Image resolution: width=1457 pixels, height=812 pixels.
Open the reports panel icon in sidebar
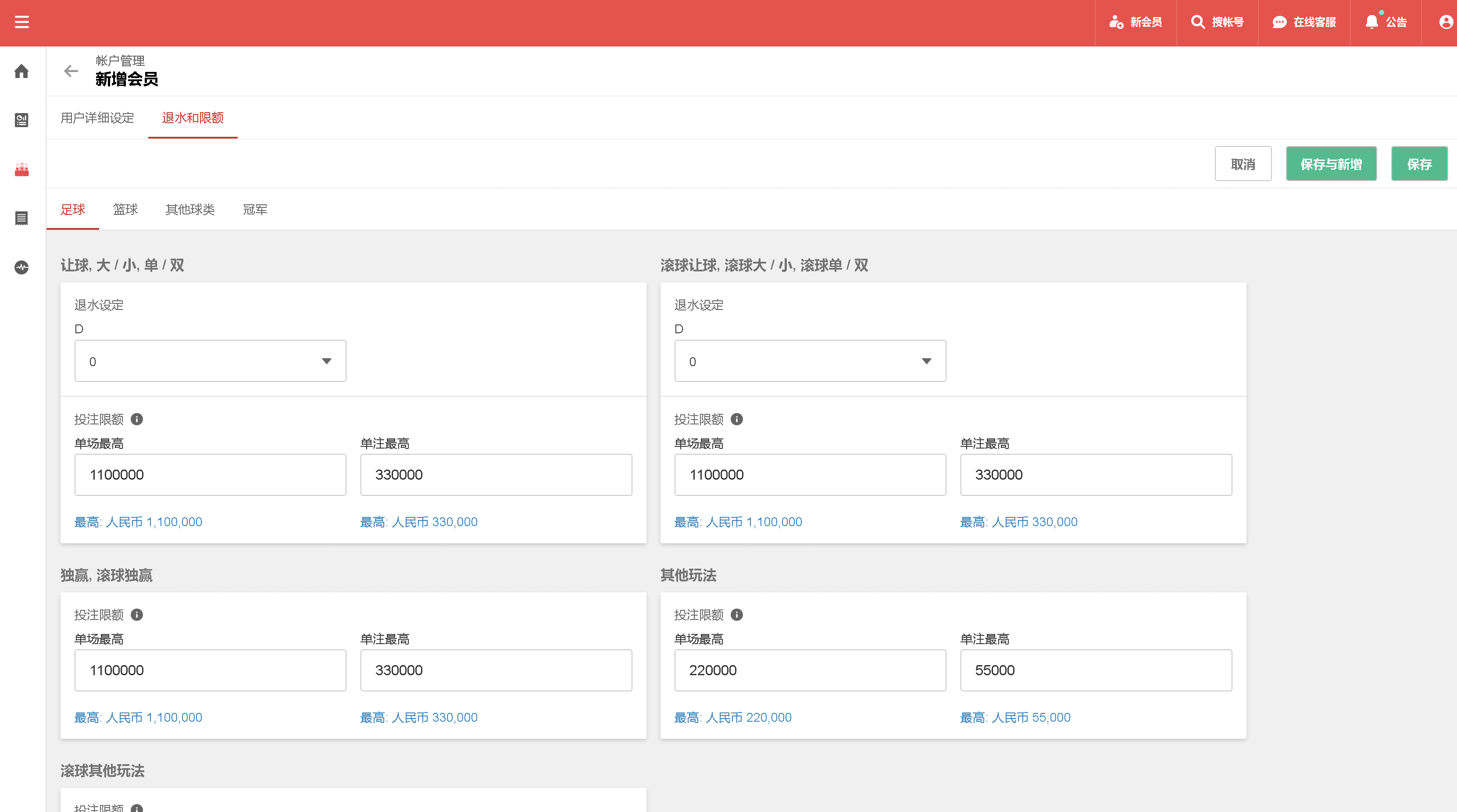click(21, 120)
